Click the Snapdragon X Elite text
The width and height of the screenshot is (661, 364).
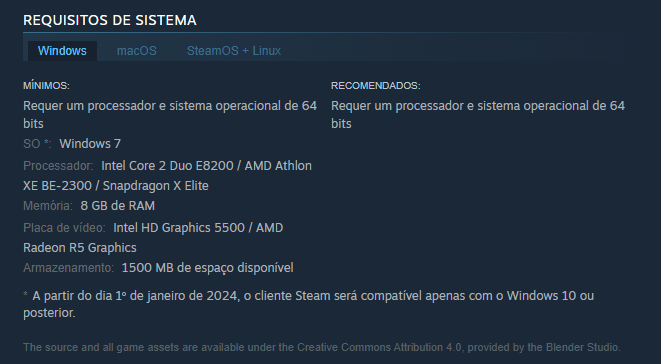156,186
